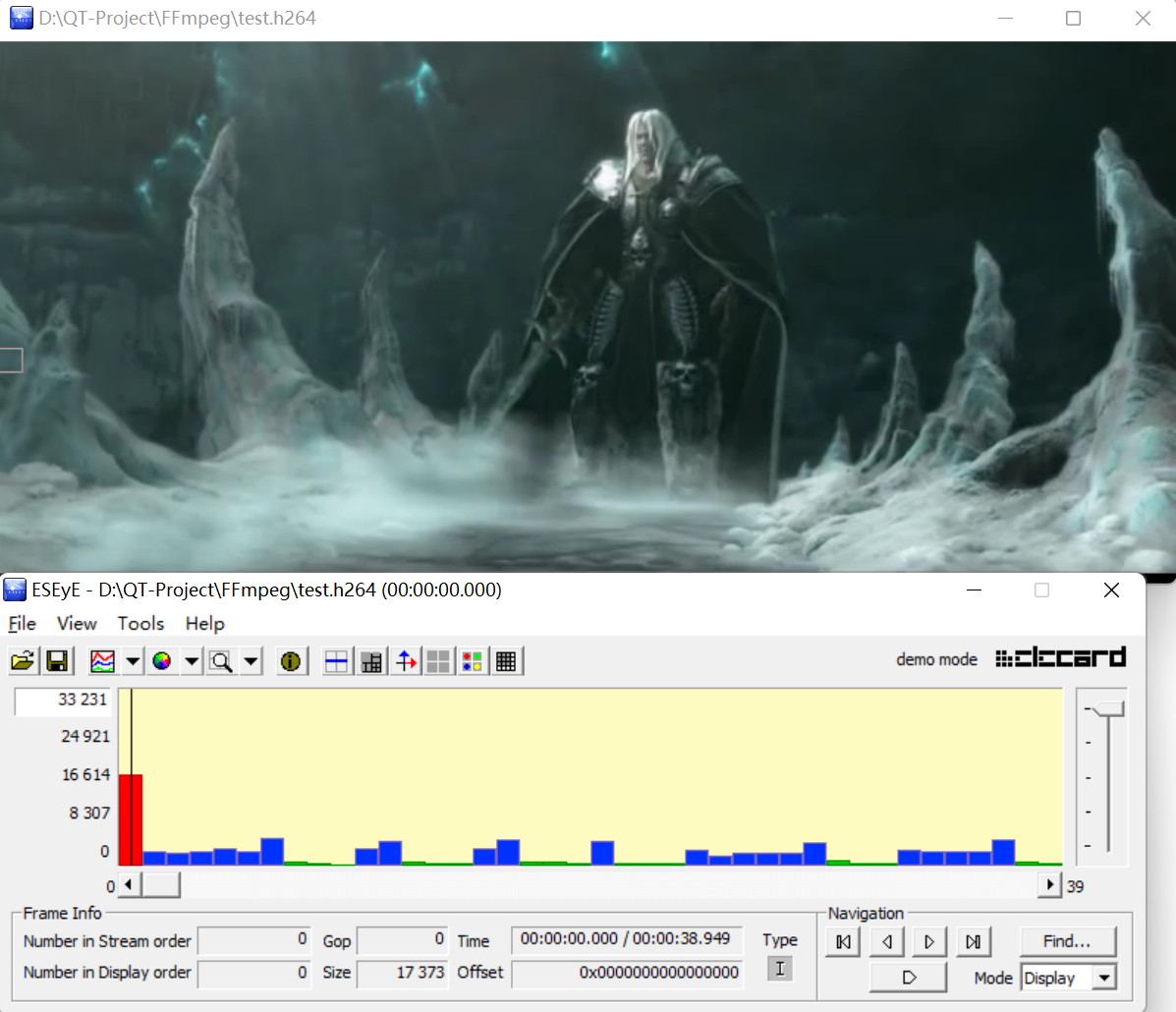Viewport: 1176px width, 1012px height.
Task: Close the test.h264 video window
Action: (1143, 18)
